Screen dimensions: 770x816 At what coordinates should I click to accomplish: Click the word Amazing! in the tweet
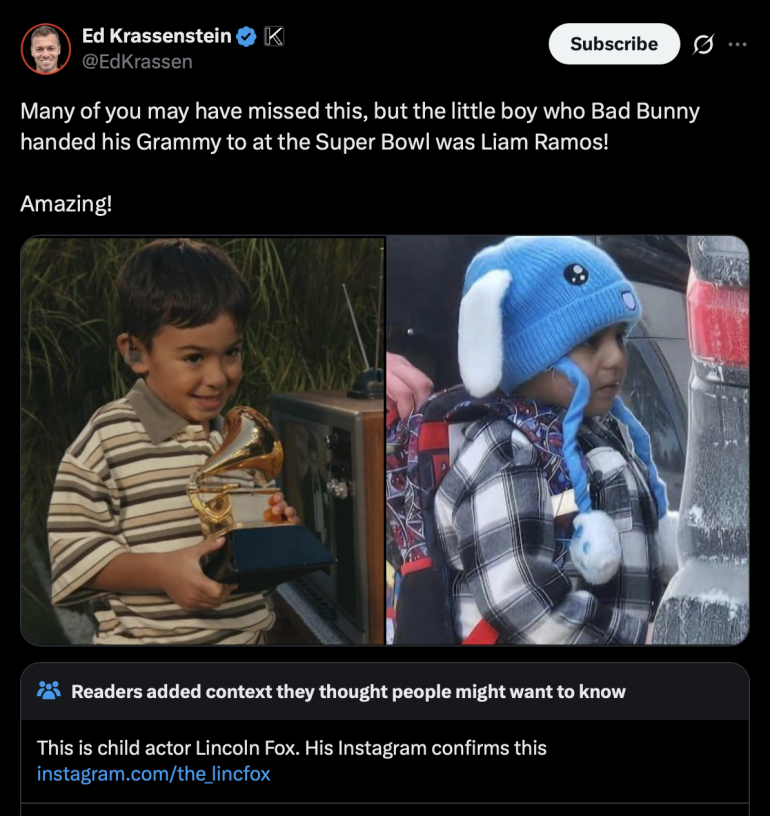click(66, 203)
